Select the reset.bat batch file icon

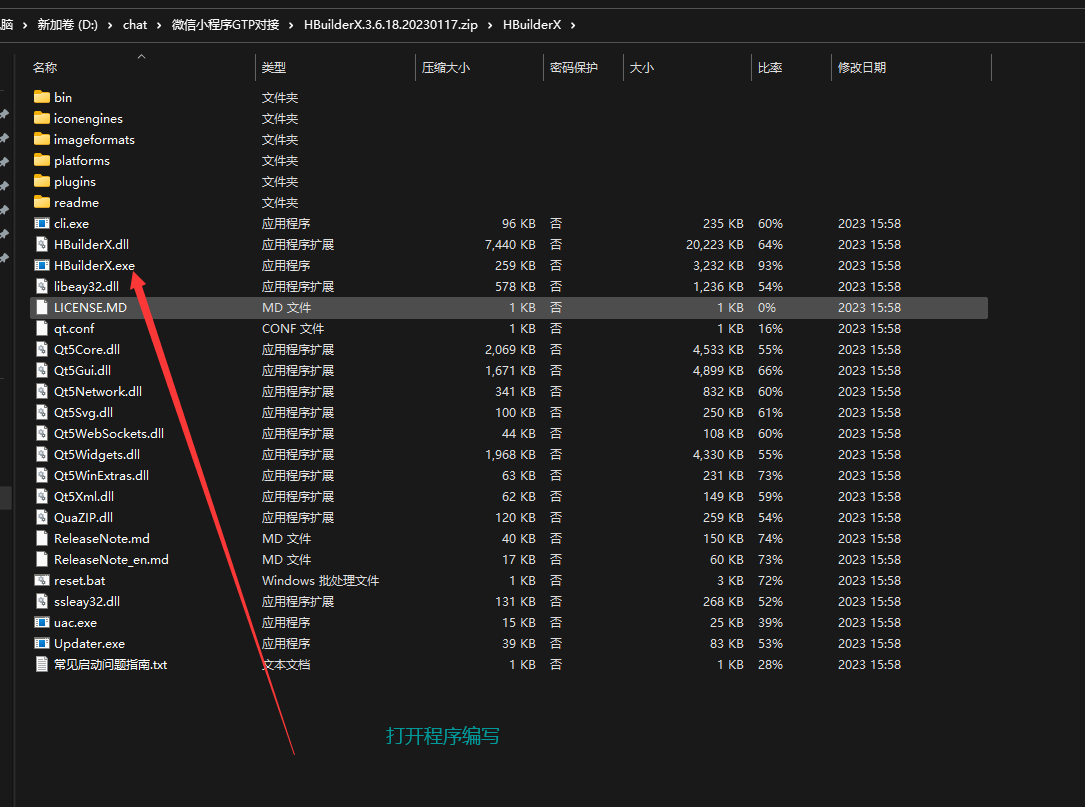point(41,581)
